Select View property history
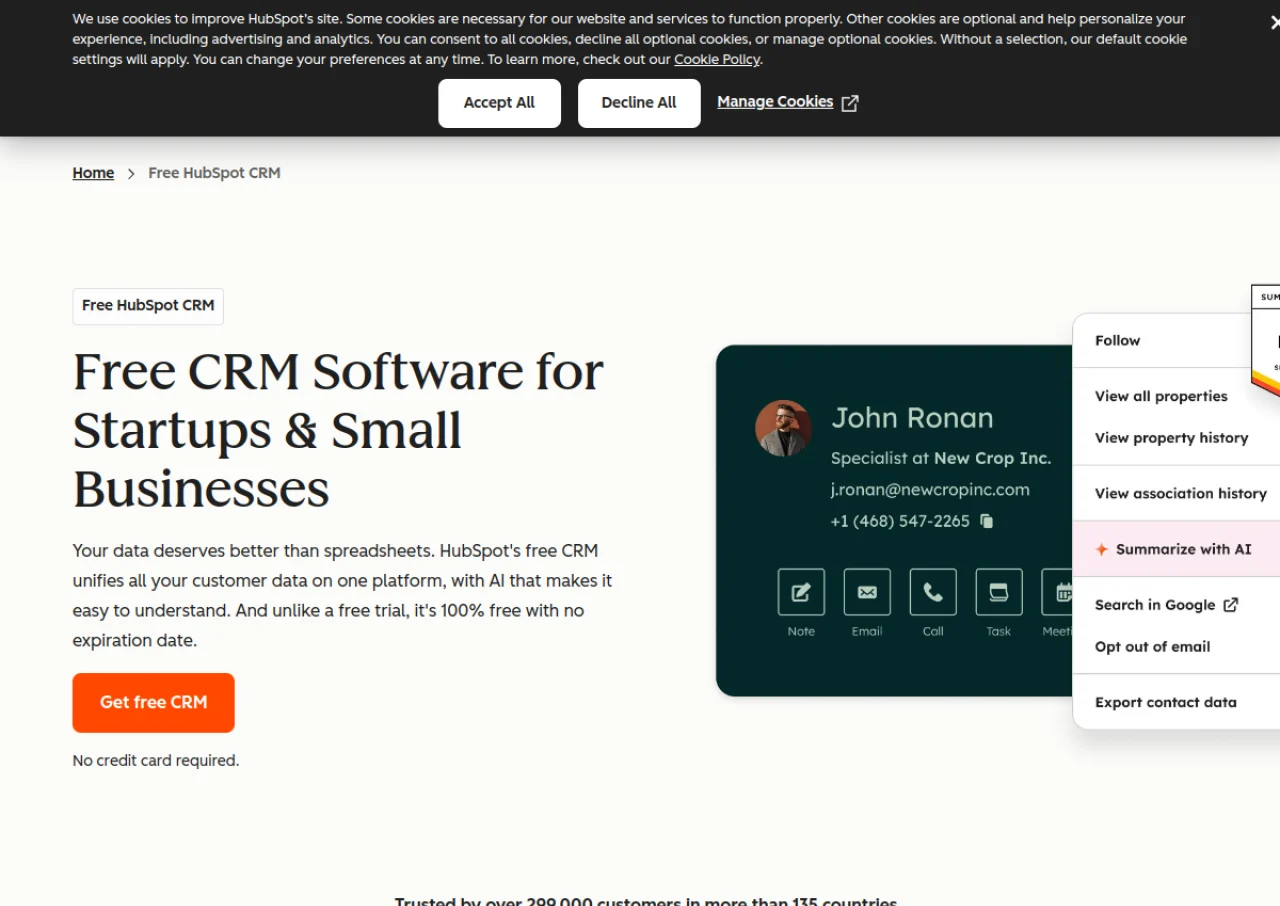Screen dimensions: 1280x906 (x=1171, y=438)
